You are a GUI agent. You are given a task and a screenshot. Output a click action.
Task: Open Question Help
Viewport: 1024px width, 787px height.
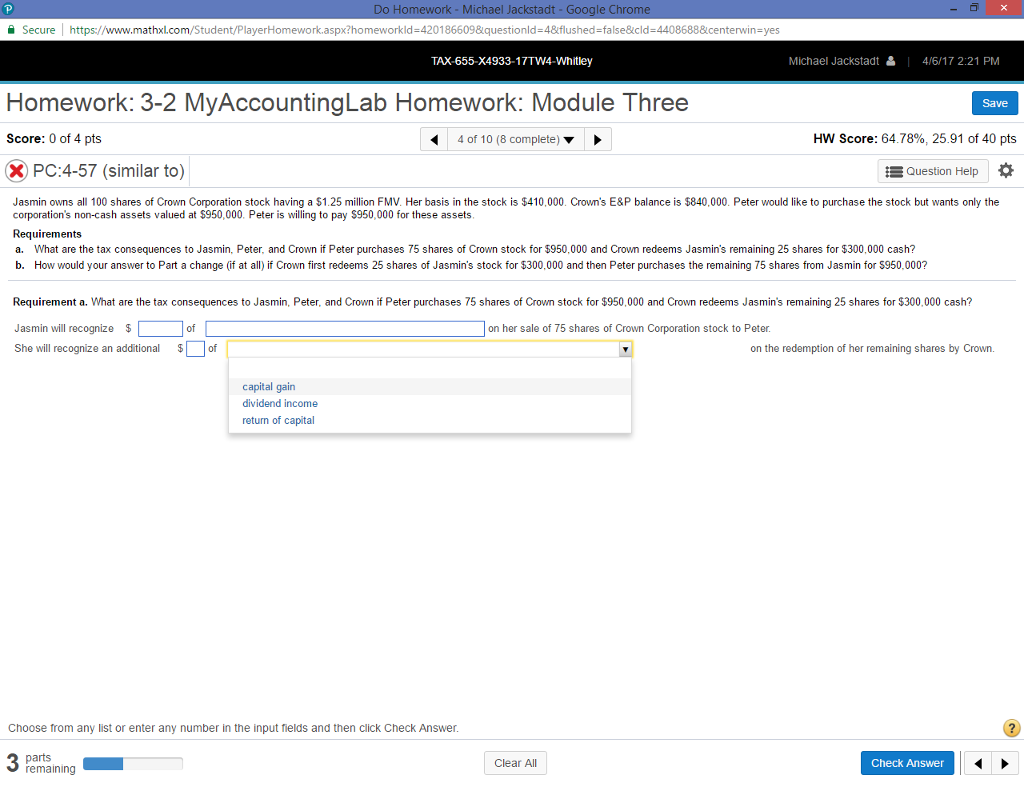[932, 170]
